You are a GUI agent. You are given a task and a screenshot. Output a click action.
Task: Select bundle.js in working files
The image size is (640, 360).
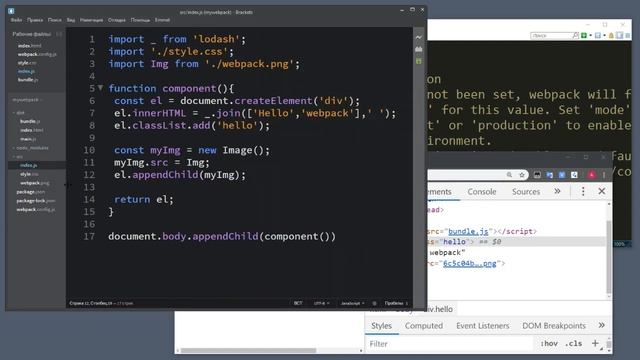[28, 80]
